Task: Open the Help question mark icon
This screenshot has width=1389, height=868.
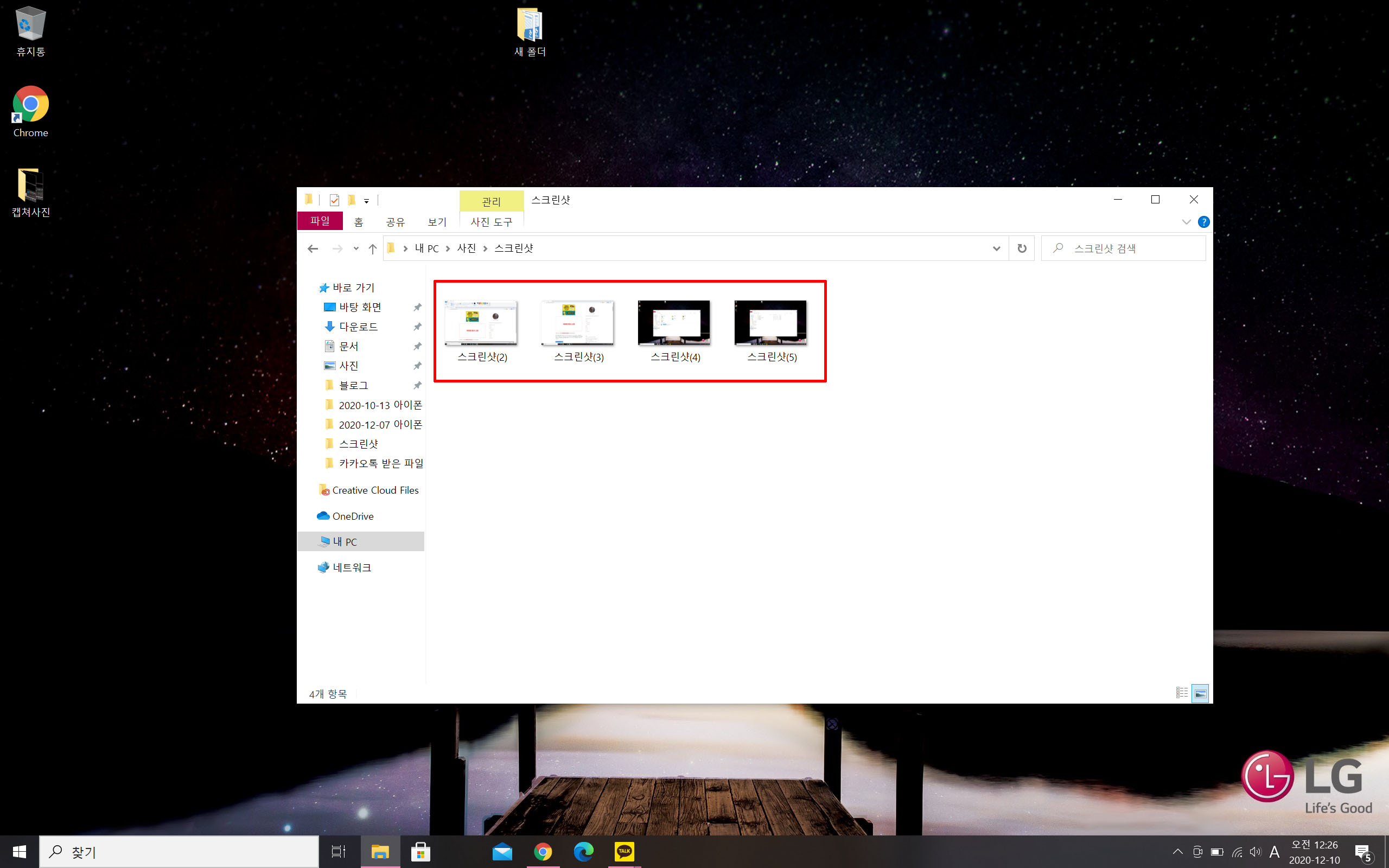Action: pyautogui.click(x=1203, y=222)
